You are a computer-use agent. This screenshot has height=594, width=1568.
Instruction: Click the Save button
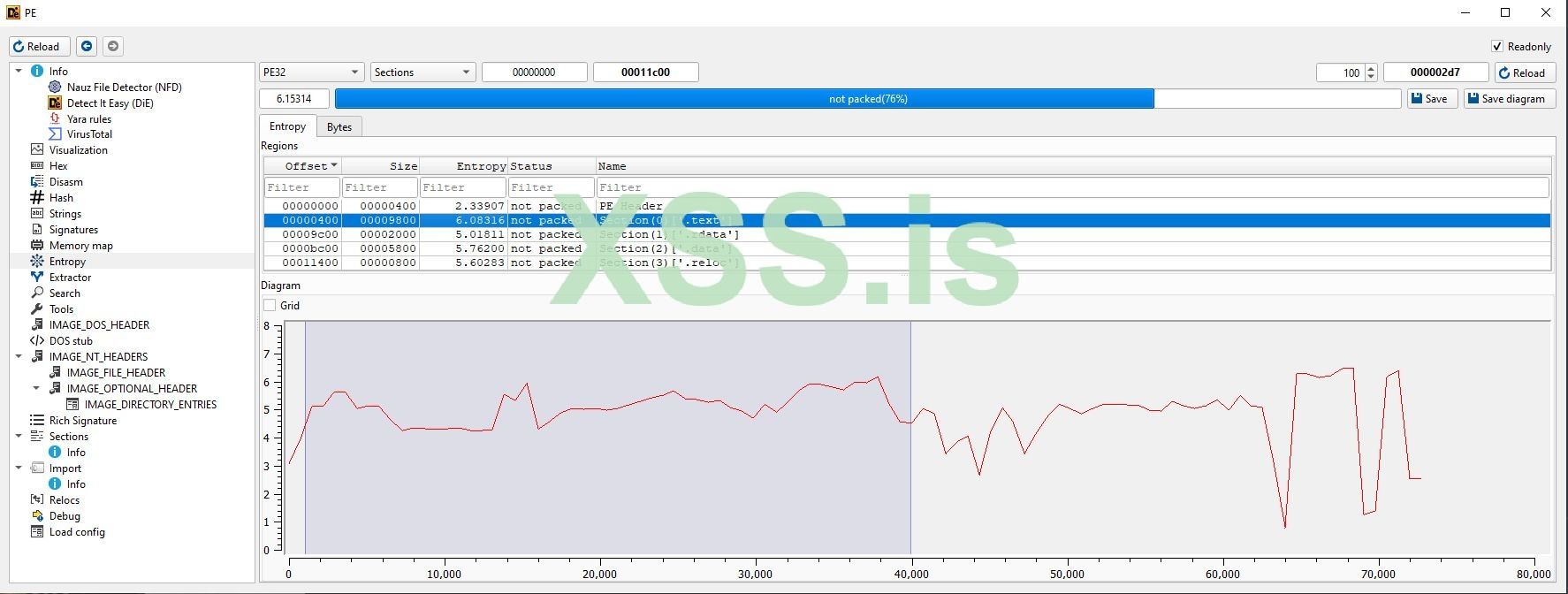coord(1431,99)
